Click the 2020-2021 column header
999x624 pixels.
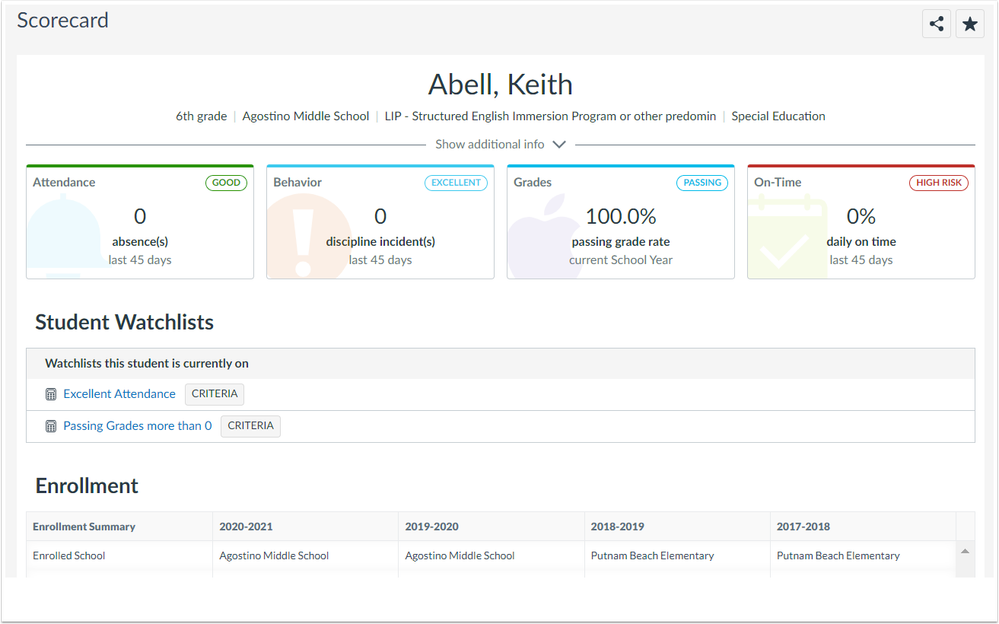tap(246, 527)
